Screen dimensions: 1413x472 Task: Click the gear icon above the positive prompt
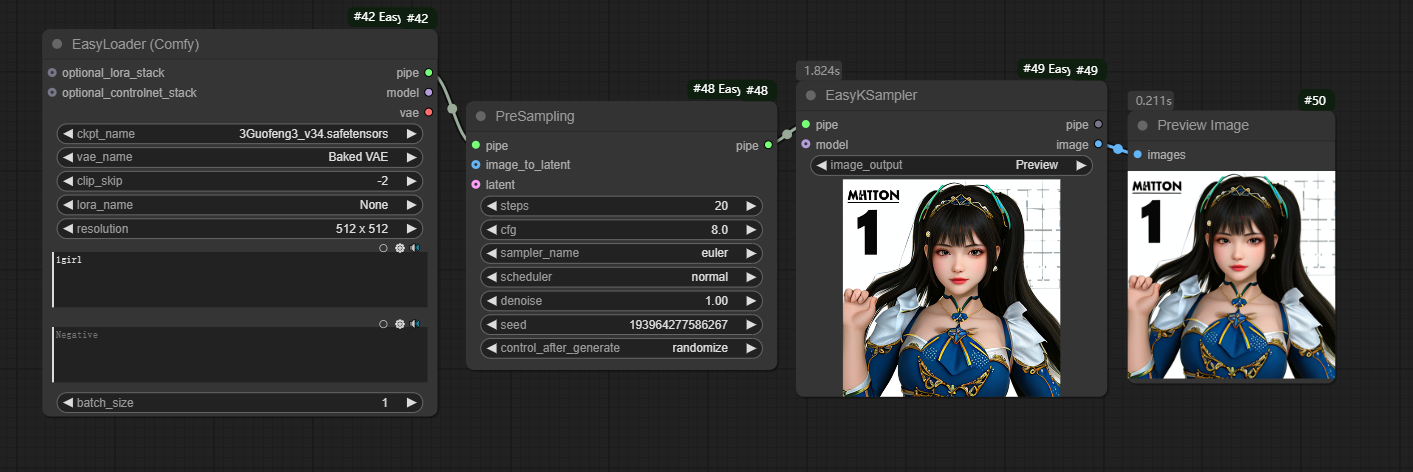[399, 248]
